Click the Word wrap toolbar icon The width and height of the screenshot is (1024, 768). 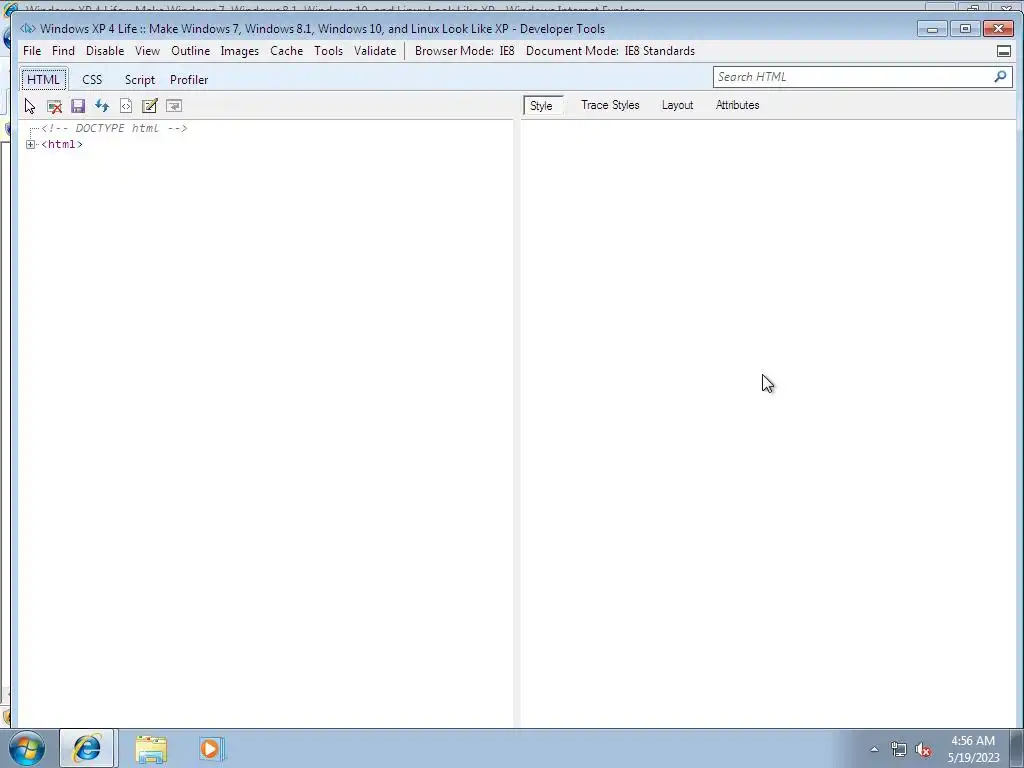click(174, 106)
